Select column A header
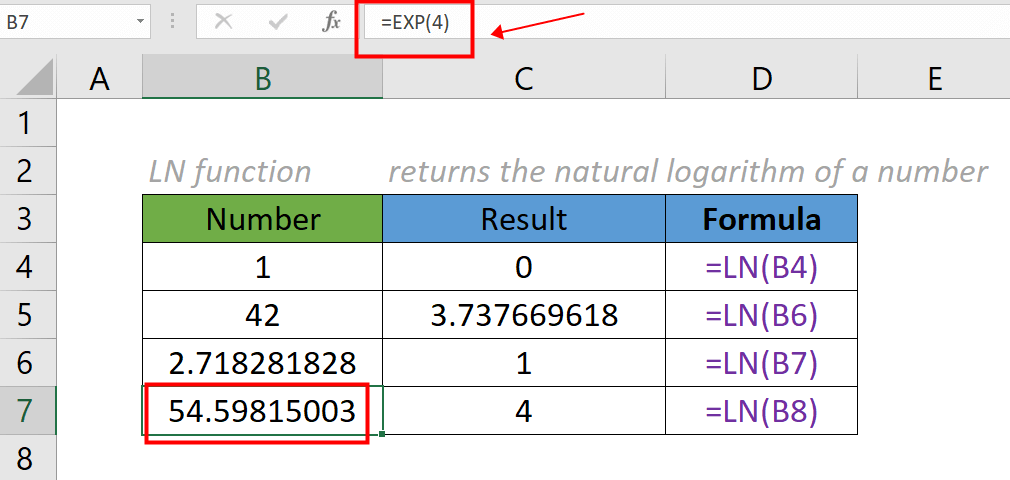This screenshot has height=480, width=1010. click(x=99, y=79)
